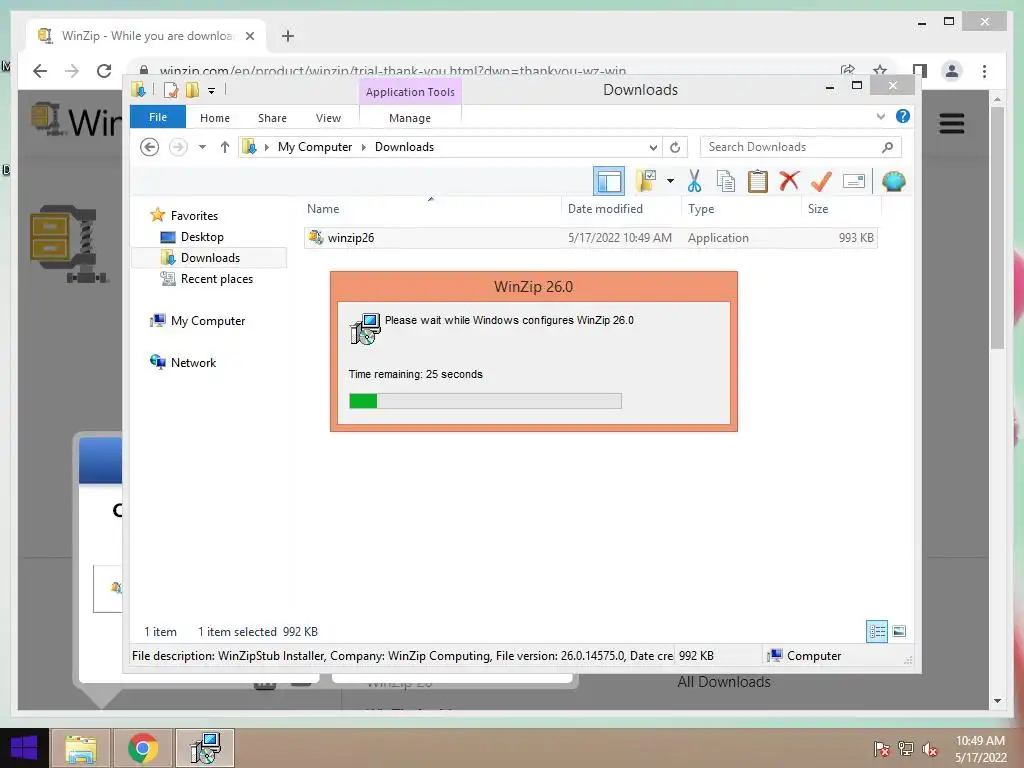Open the View ribbon tab
1024x768 pixels.
tap(328, 118)
